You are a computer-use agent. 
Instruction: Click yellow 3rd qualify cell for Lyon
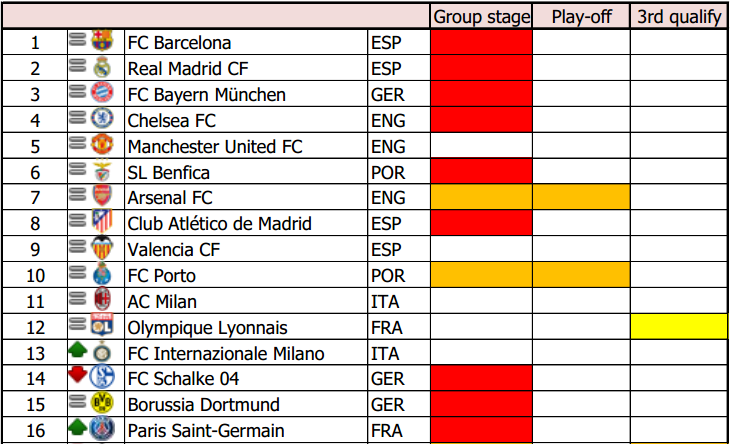pyautogui.click(x=679, y=326)
